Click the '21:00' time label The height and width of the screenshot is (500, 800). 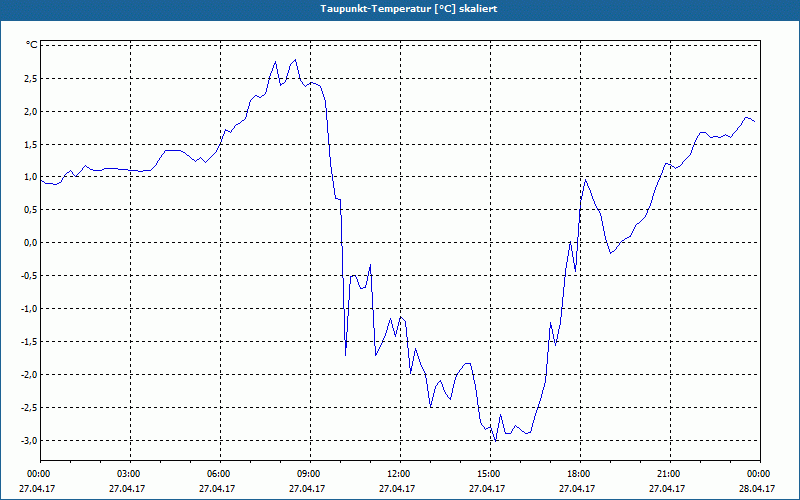point(670,474)
